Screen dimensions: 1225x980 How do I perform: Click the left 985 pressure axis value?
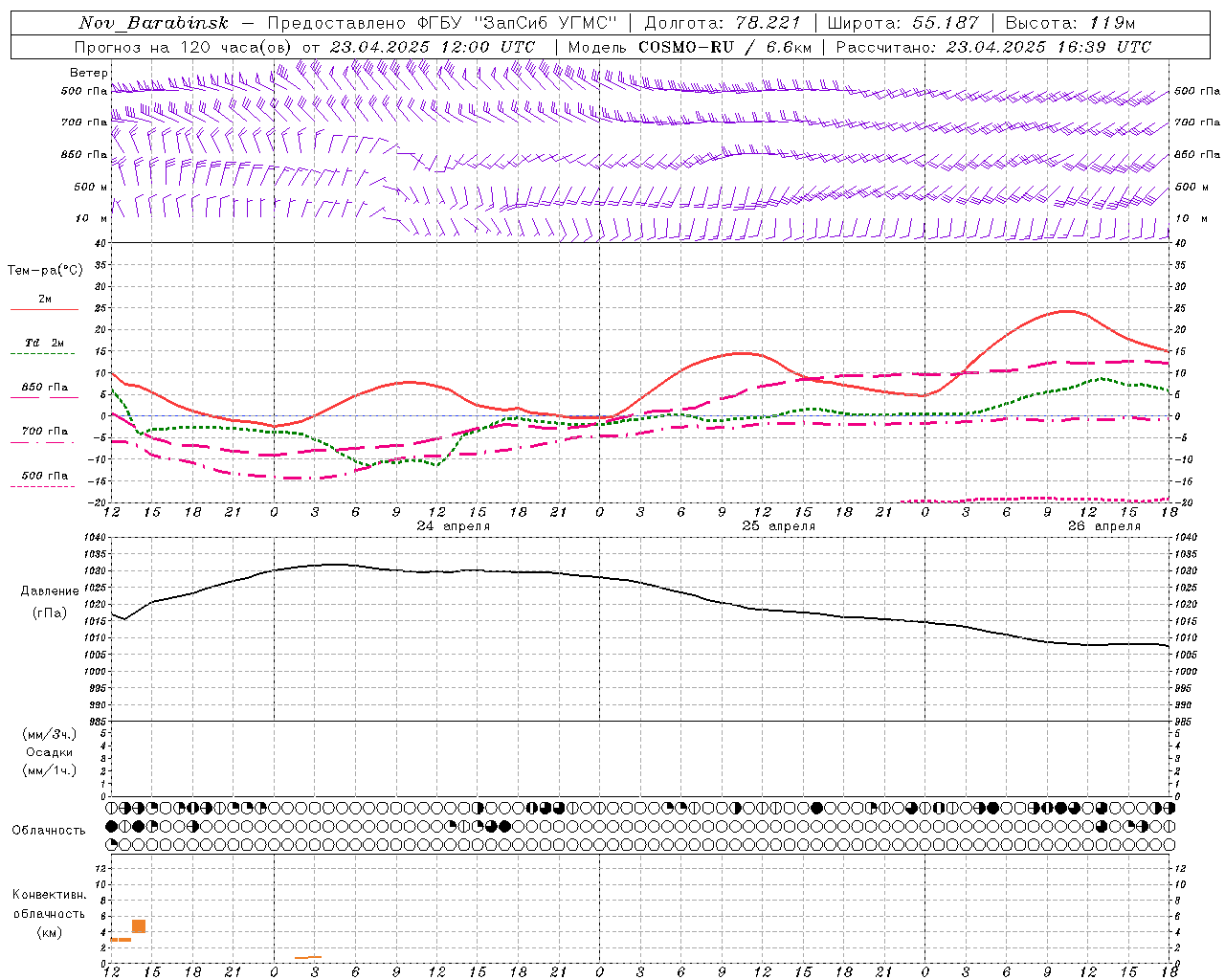tap(99, 722)
